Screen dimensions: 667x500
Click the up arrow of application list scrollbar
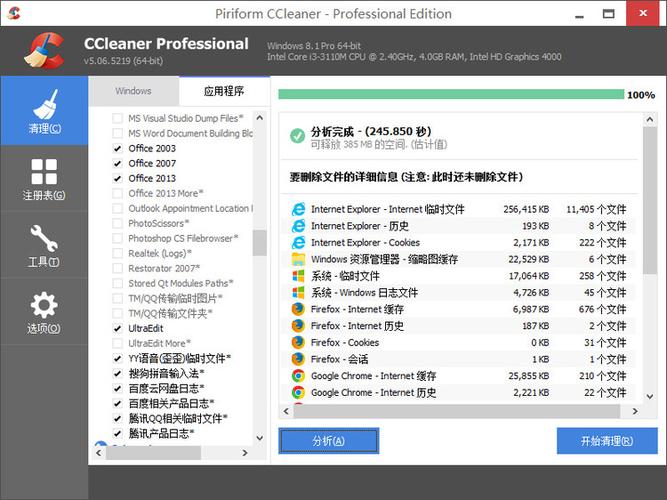[259, 118]
